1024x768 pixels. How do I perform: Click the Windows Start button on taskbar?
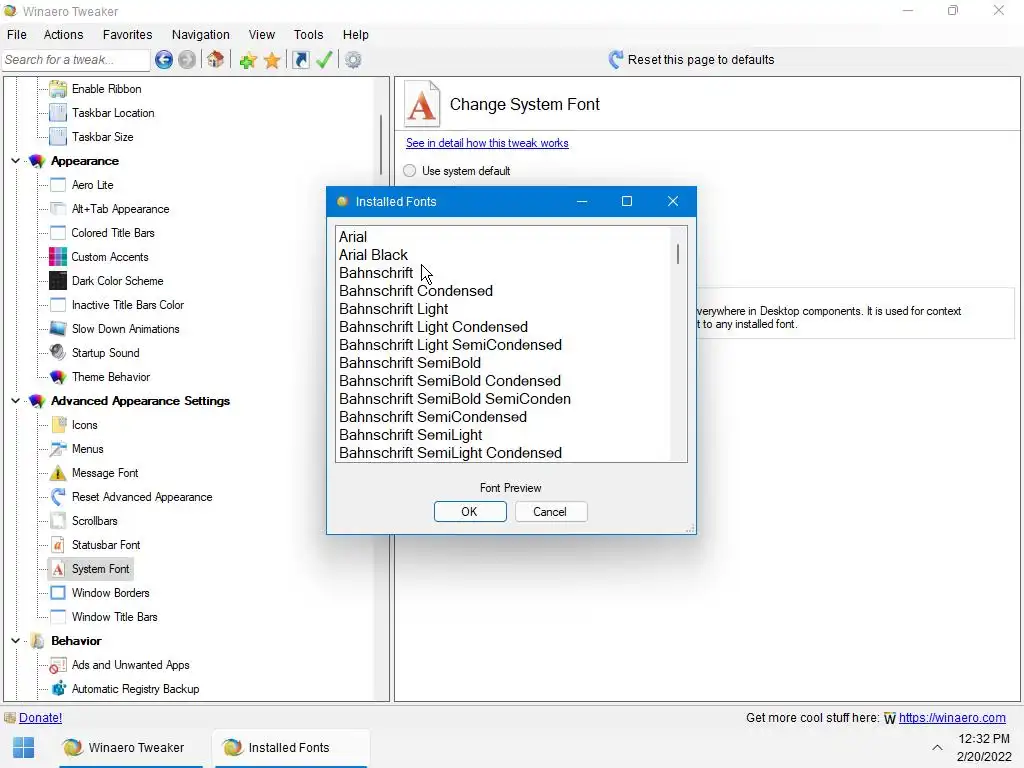[x=24, y=748]
